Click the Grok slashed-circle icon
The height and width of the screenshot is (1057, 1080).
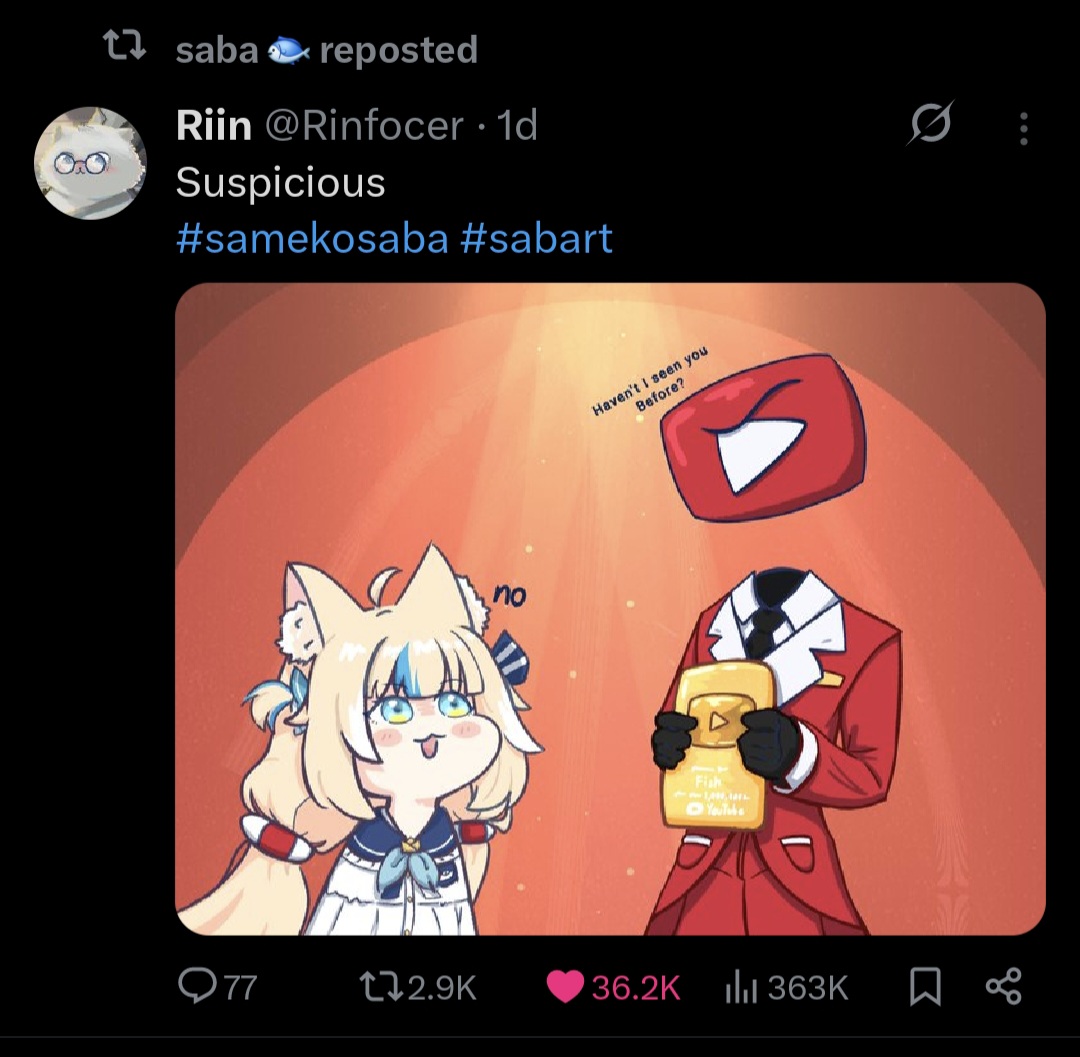coord(931,124)
